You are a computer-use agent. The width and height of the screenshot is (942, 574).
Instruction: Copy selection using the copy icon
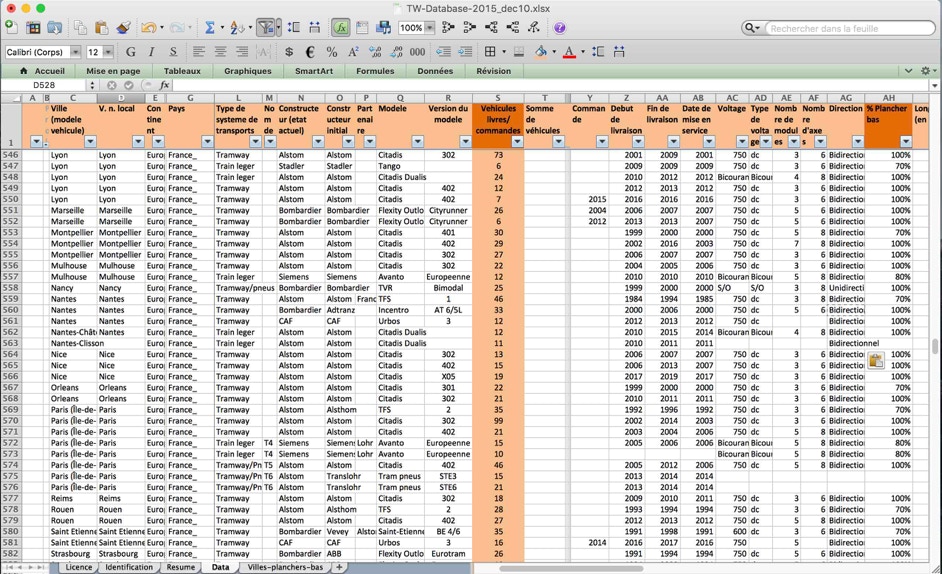tap(80, 28)
